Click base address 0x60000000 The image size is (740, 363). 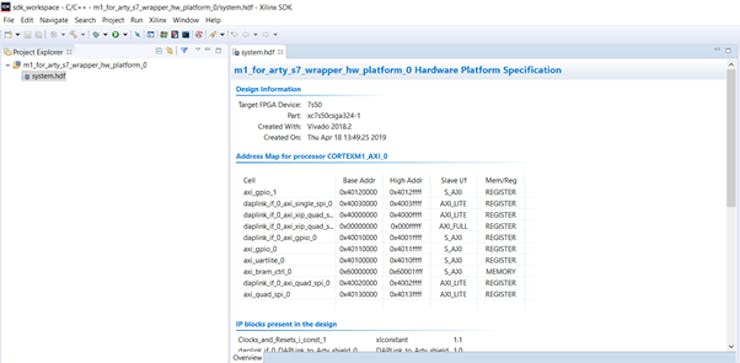point(358,271)
